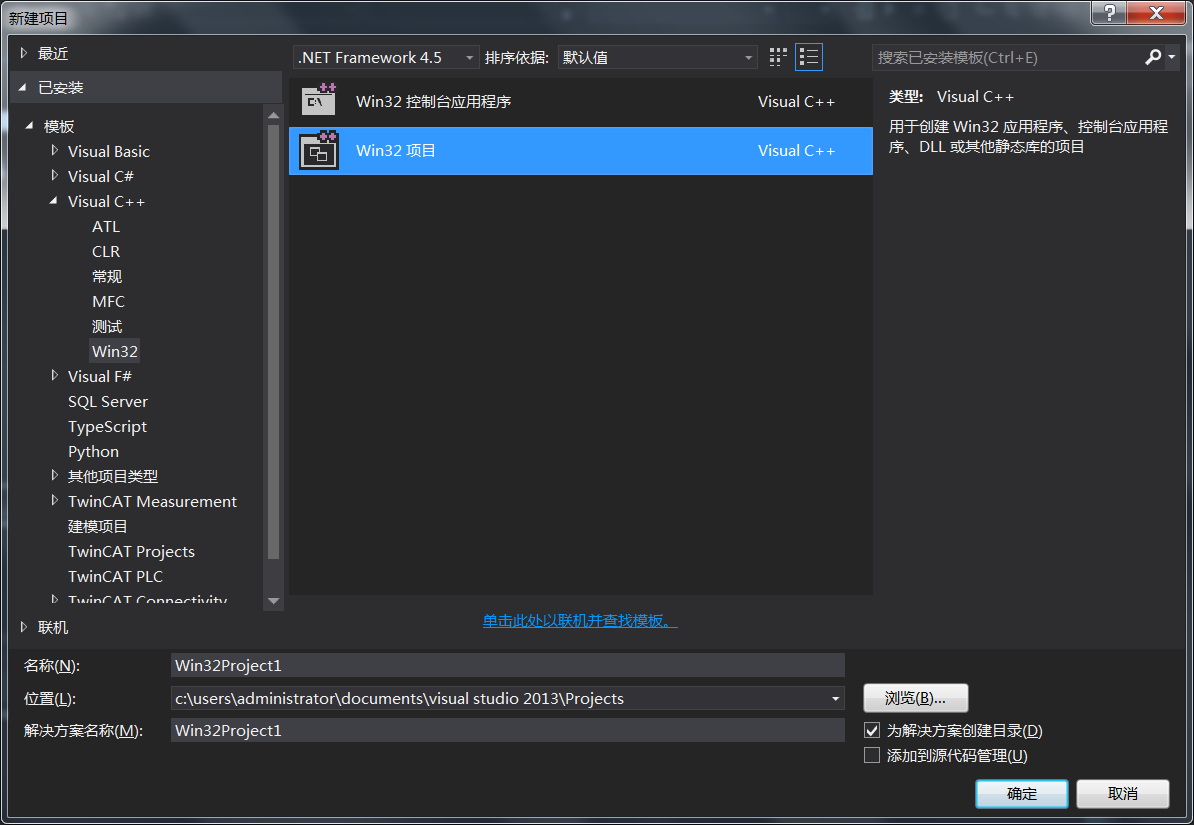Collapse the Visual C++ node

(x=53, y=201)
